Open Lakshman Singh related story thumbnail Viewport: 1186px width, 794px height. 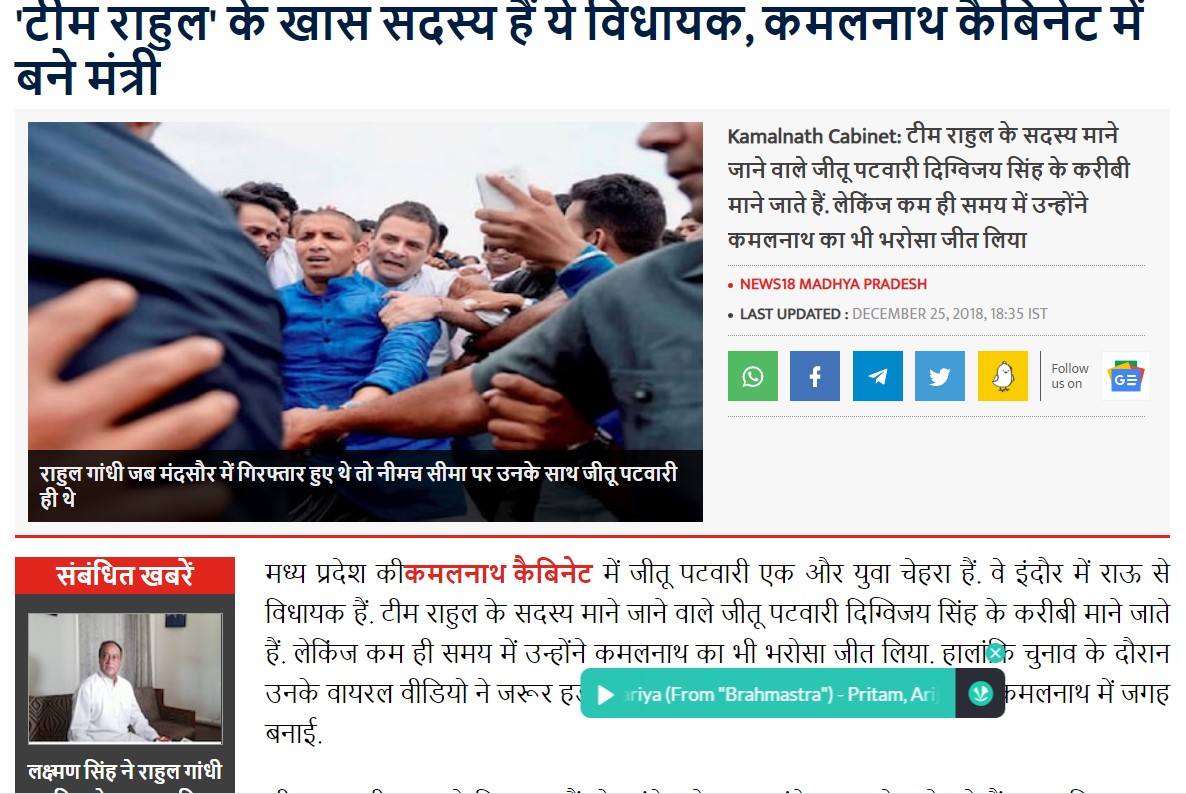125,677
